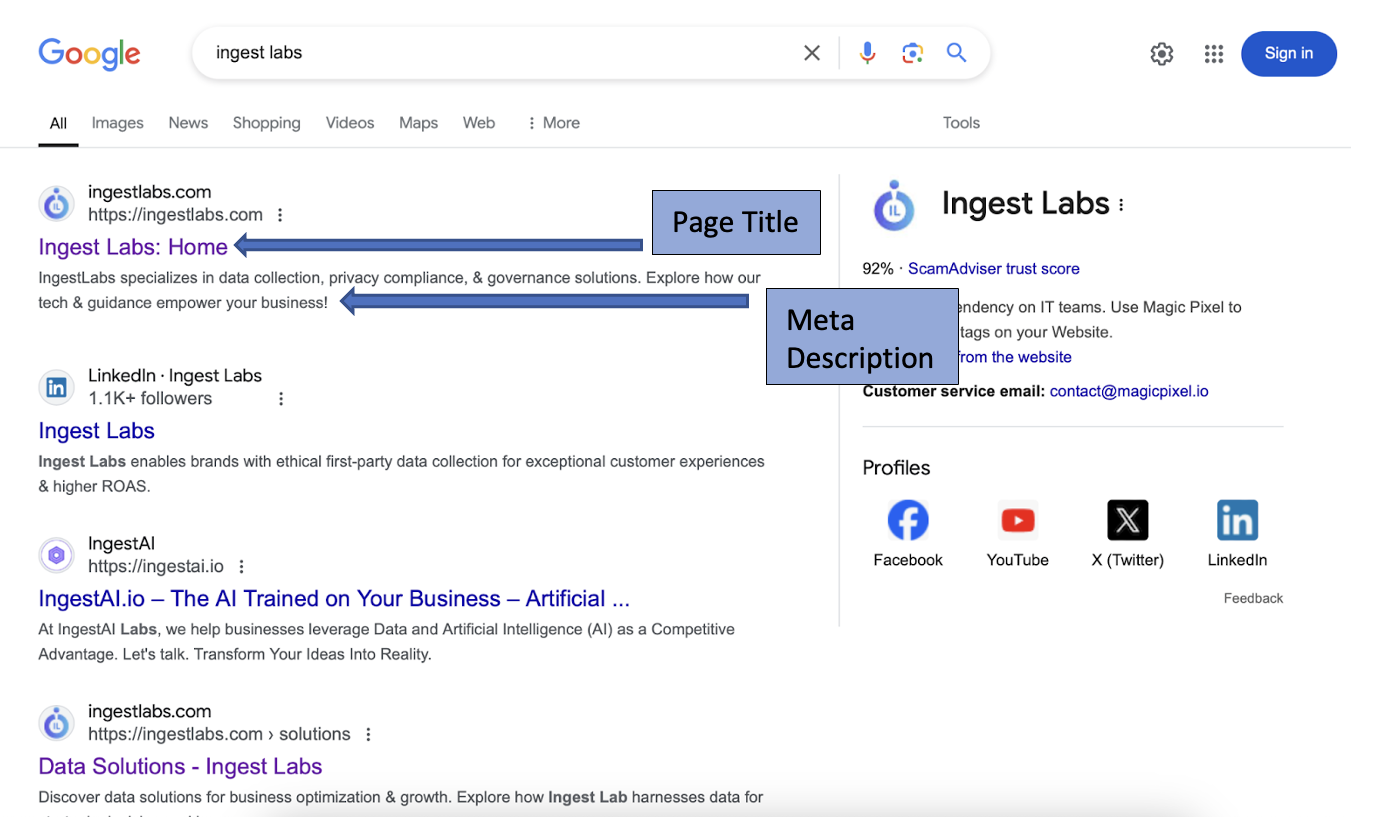Click the "Profiles" heading in the knowledge panel
Screen dimensions: 1392x818
click(x=896, y=468)
